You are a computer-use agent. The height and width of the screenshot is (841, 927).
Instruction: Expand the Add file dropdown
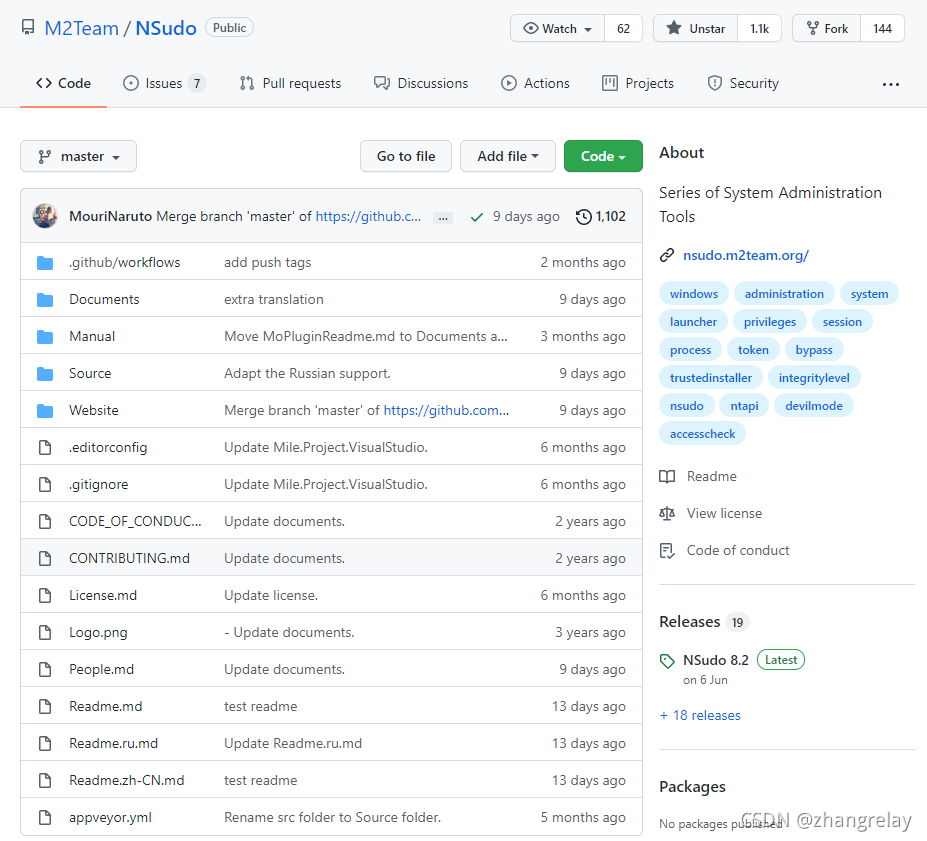(x=508, y=157)
